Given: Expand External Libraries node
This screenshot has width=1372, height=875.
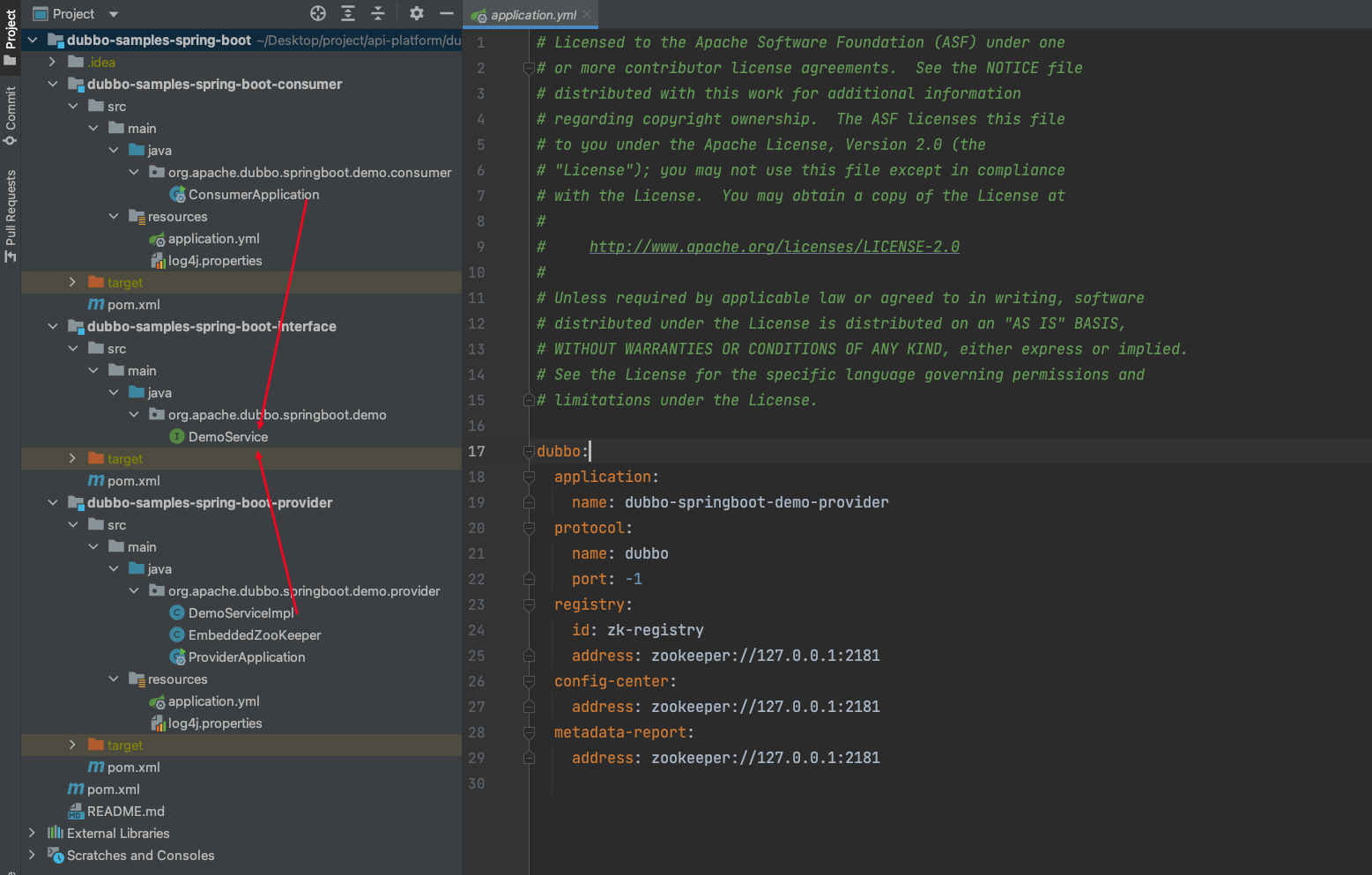Looking at the screenshot, I should [x=33, y=833].
